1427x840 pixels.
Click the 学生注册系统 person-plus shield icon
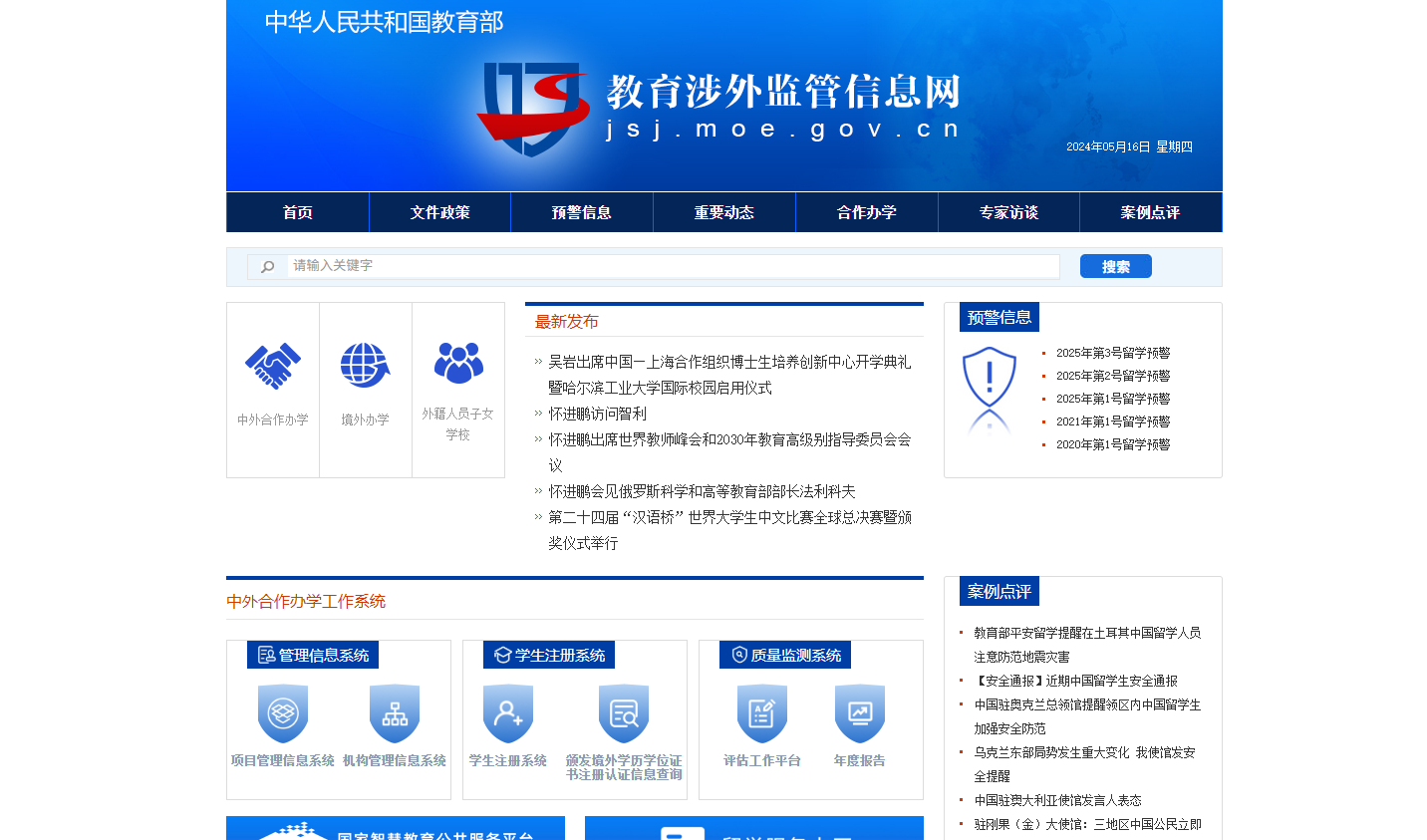507,711
